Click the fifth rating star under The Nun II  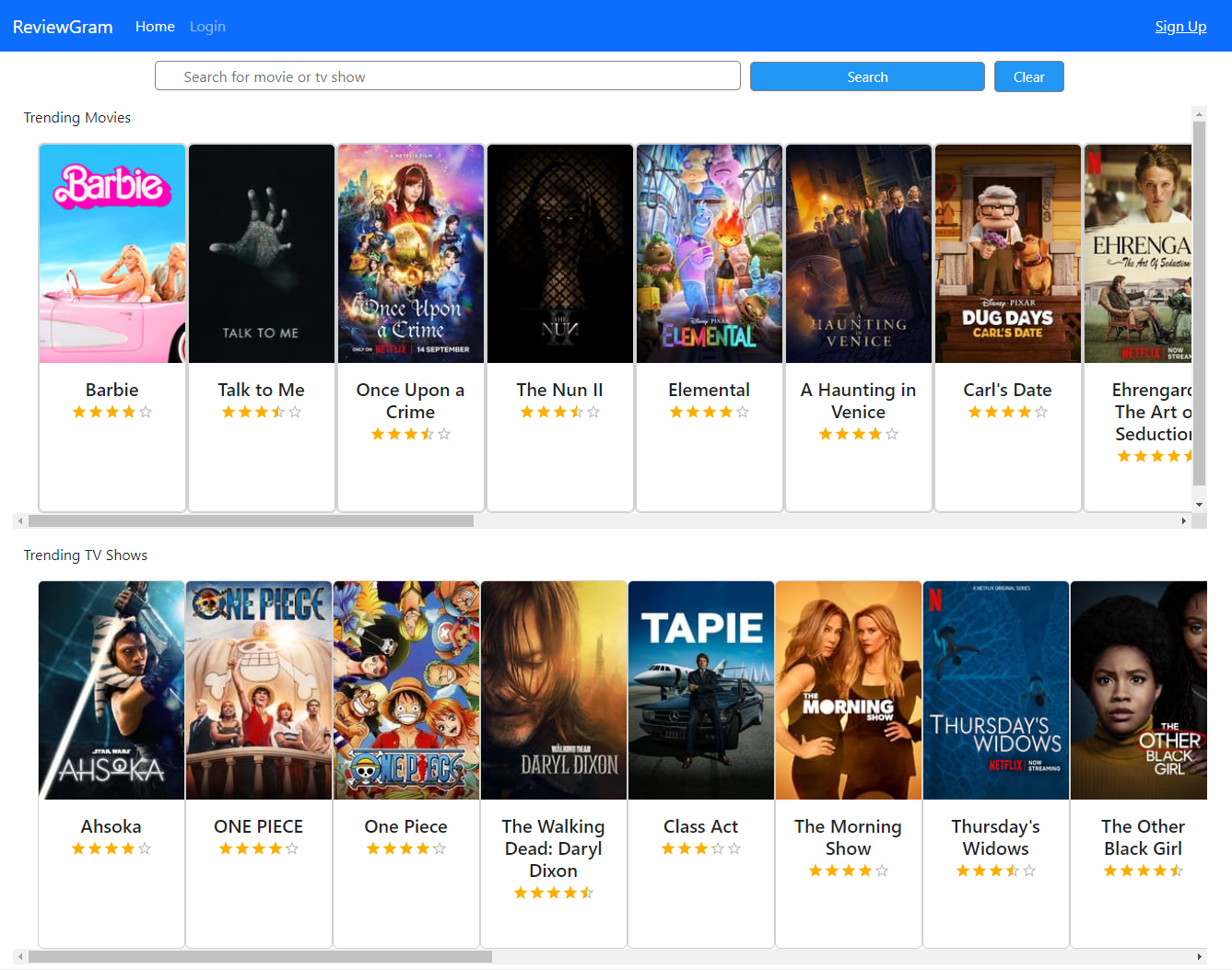coord(593,412)
